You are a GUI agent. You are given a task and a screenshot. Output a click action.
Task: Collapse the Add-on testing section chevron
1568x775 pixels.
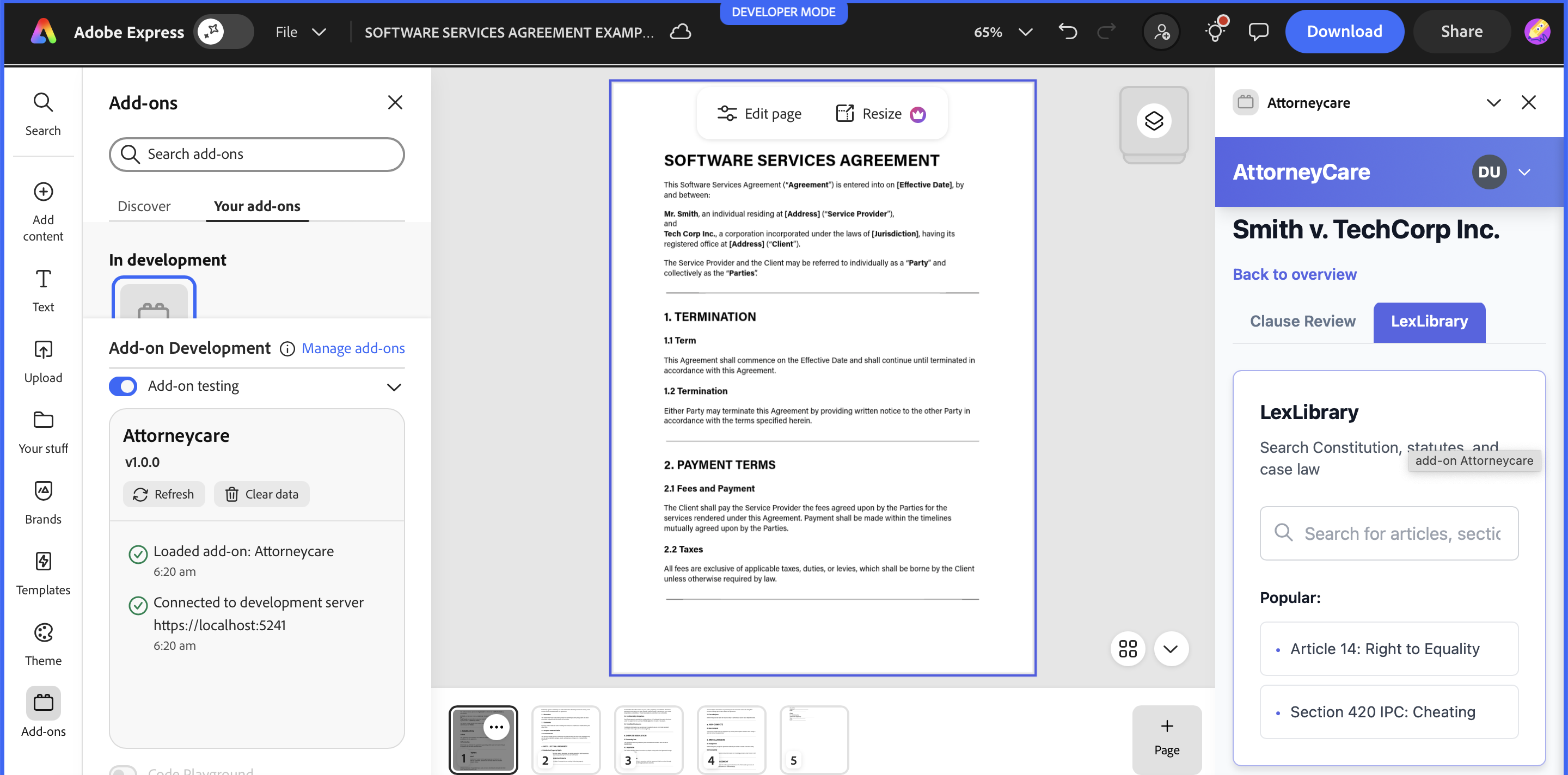(394, 387)
